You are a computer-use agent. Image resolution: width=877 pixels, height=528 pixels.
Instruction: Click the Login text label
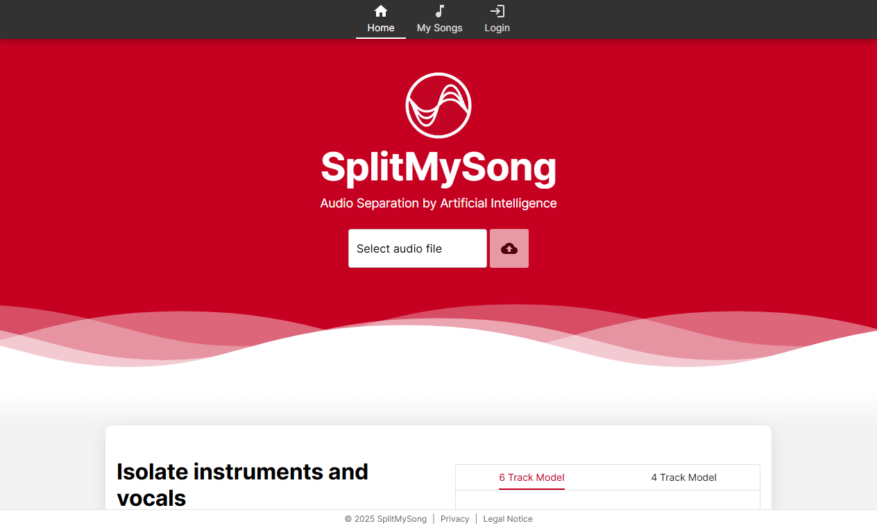coord(497,28)
